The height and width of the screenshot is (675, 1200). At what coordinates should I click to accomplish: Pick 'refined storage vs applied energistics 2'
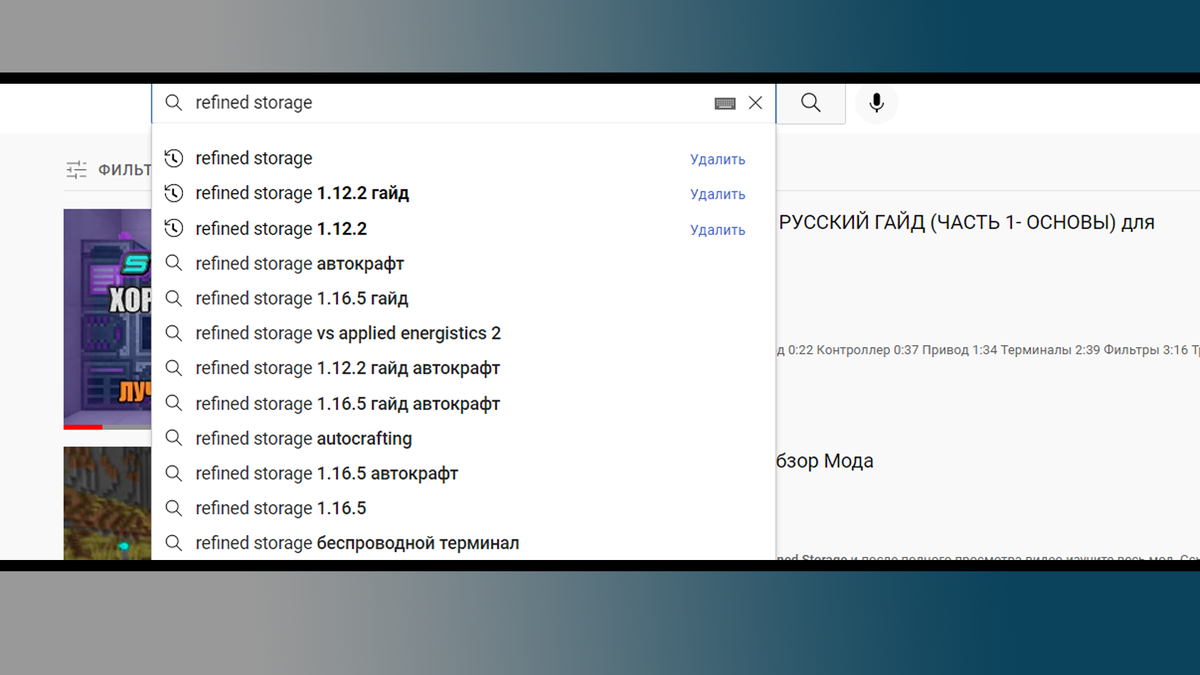pyautogui.click(x=463, y=333)
